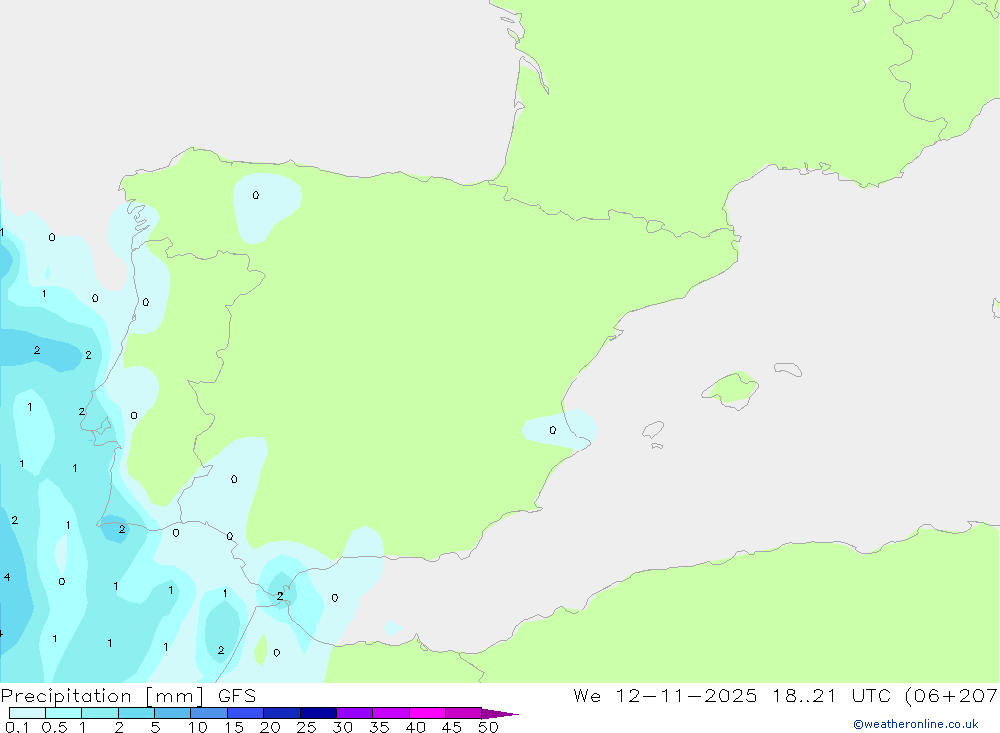
Task: Click the 30–35 mm violet legend swatch
Action: [x=355, y=713]
